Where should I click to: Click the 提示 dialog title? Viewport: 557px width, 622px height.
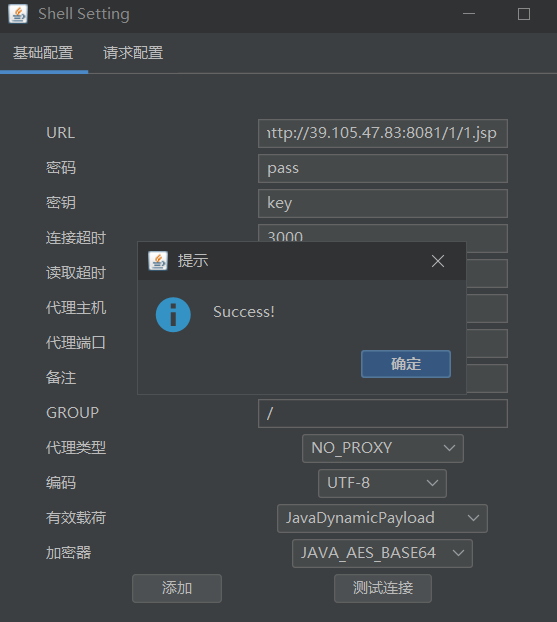(193, 261)
